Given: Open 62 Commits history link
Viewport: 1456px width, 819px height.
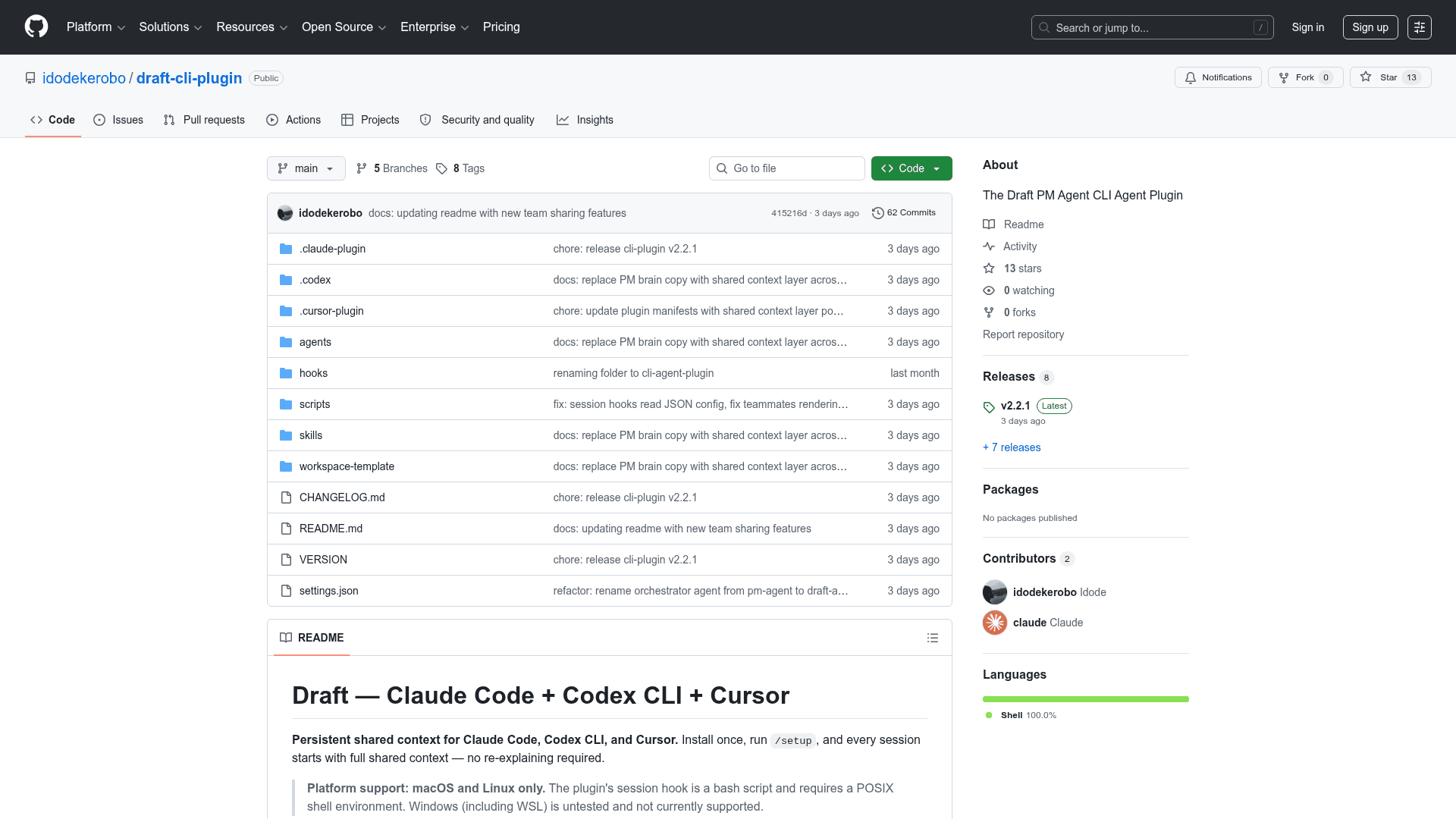Looking at the screenshot, I should coord(904,213).
